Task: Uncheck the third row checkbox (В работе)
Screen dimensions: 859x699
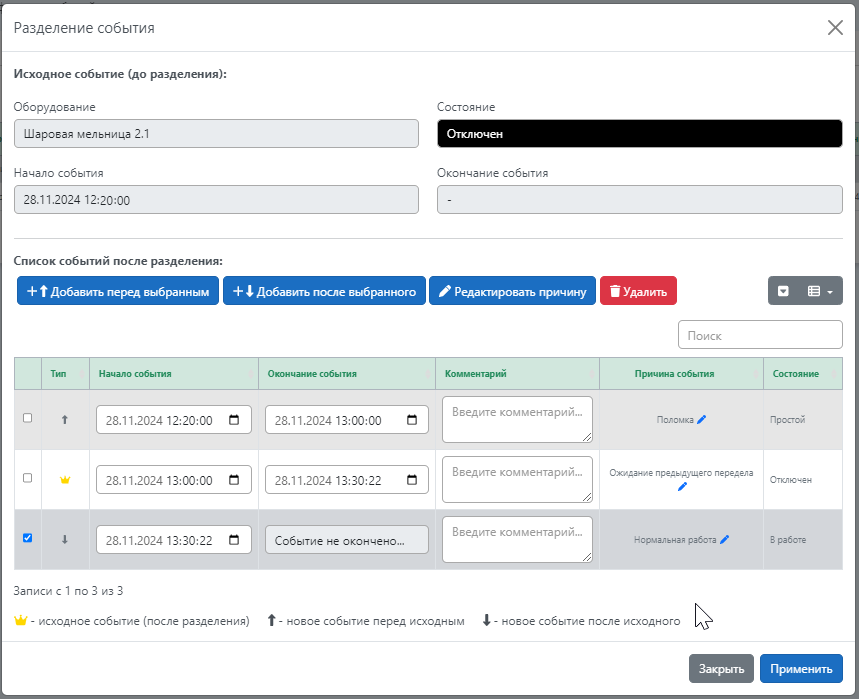Action: click(27, 538)
